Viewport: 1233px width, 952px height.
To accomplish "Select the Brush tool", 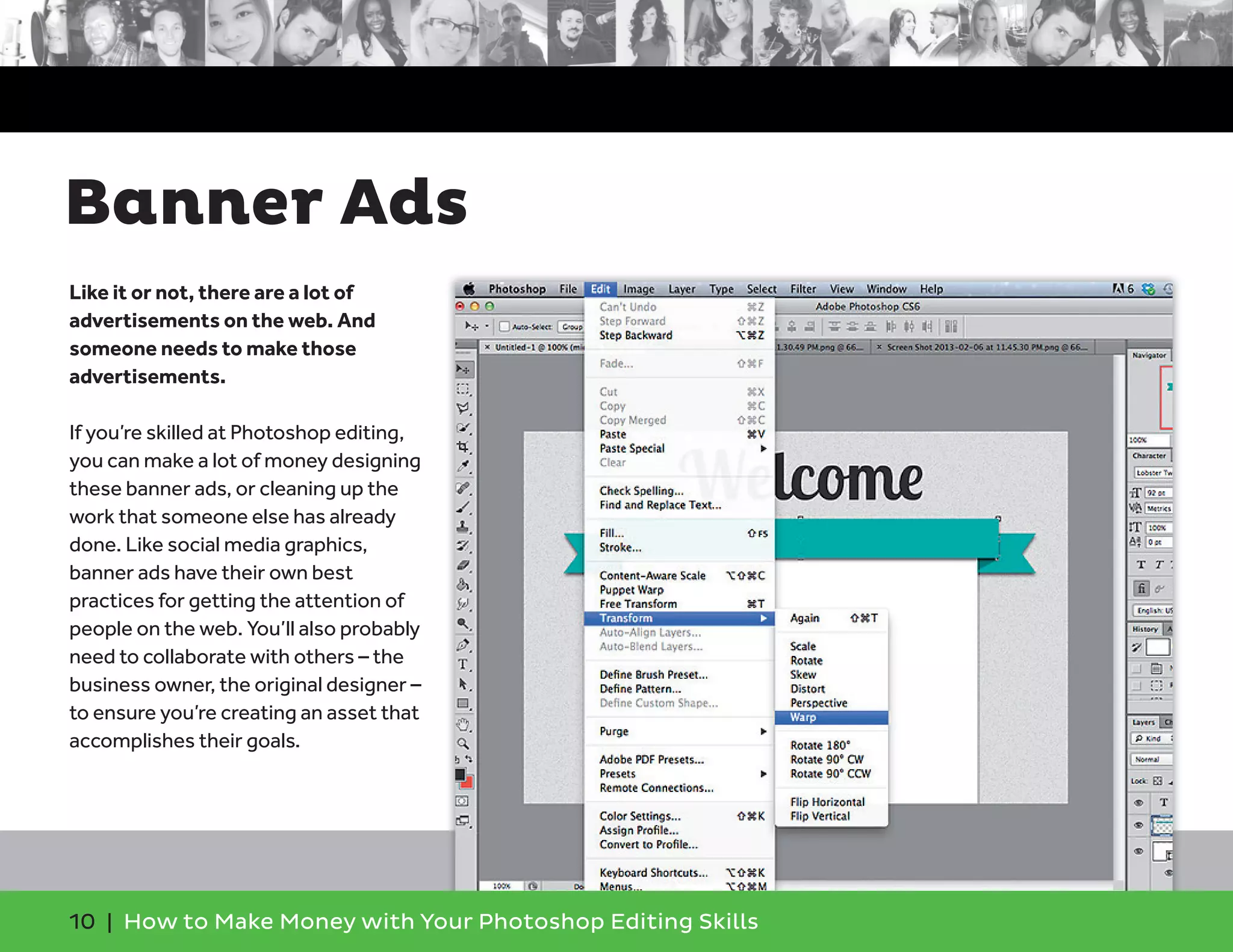I will pyautogui.click(x=464, y=507).
